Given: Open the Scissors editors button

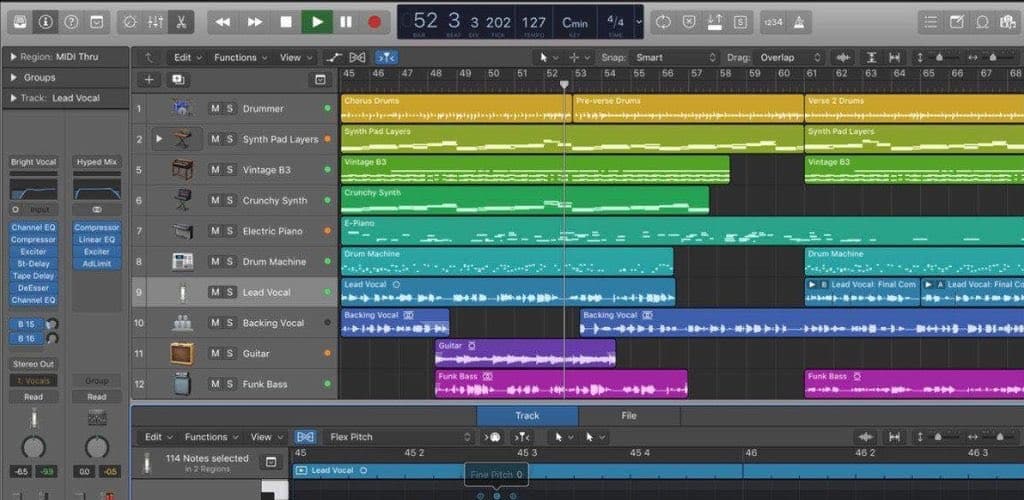Looking at the screenshot, I should click(x=181, y=21).
